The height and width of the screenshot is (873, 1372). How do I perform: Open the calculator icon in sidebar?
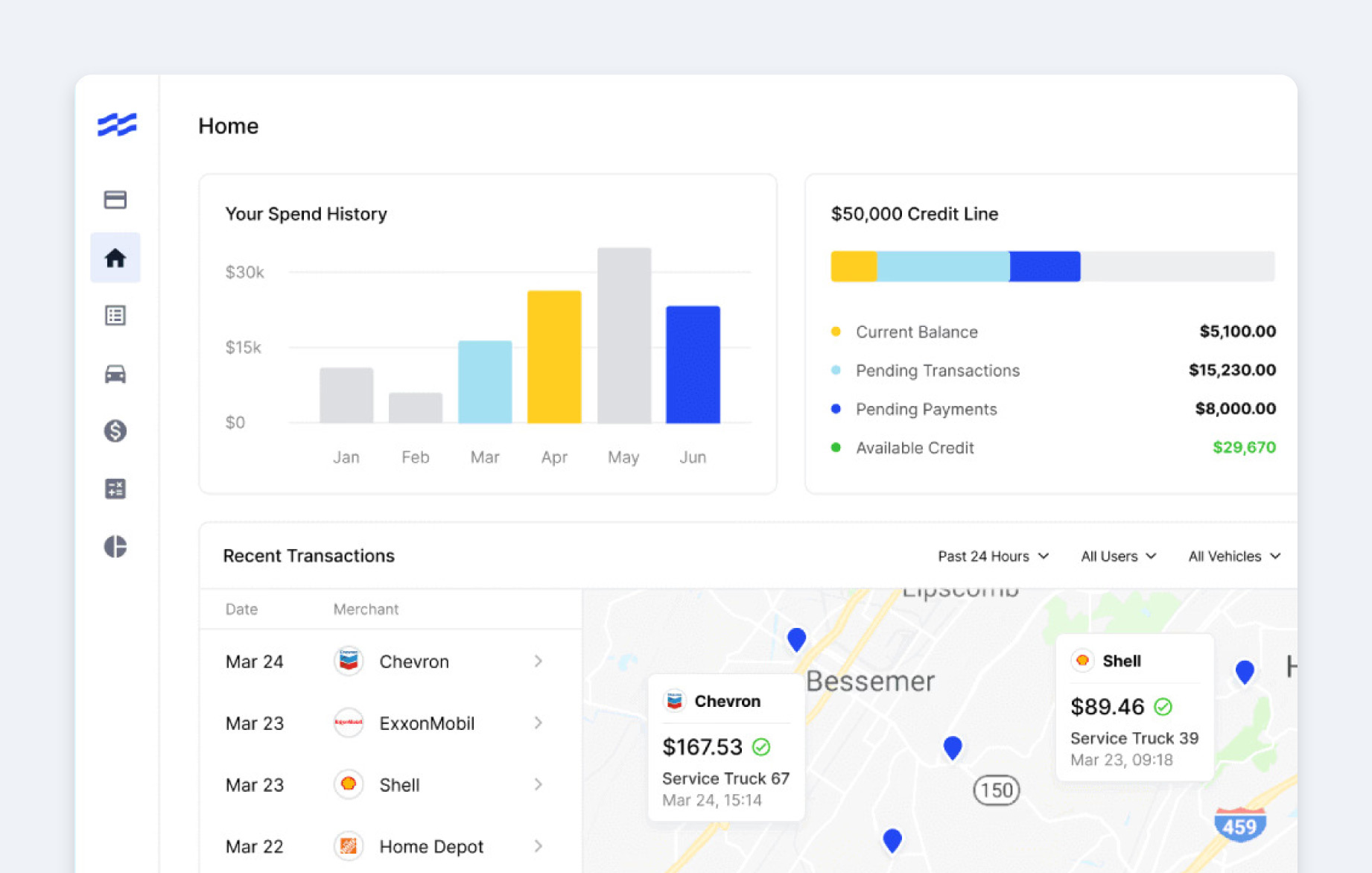(x=115, y=489)
